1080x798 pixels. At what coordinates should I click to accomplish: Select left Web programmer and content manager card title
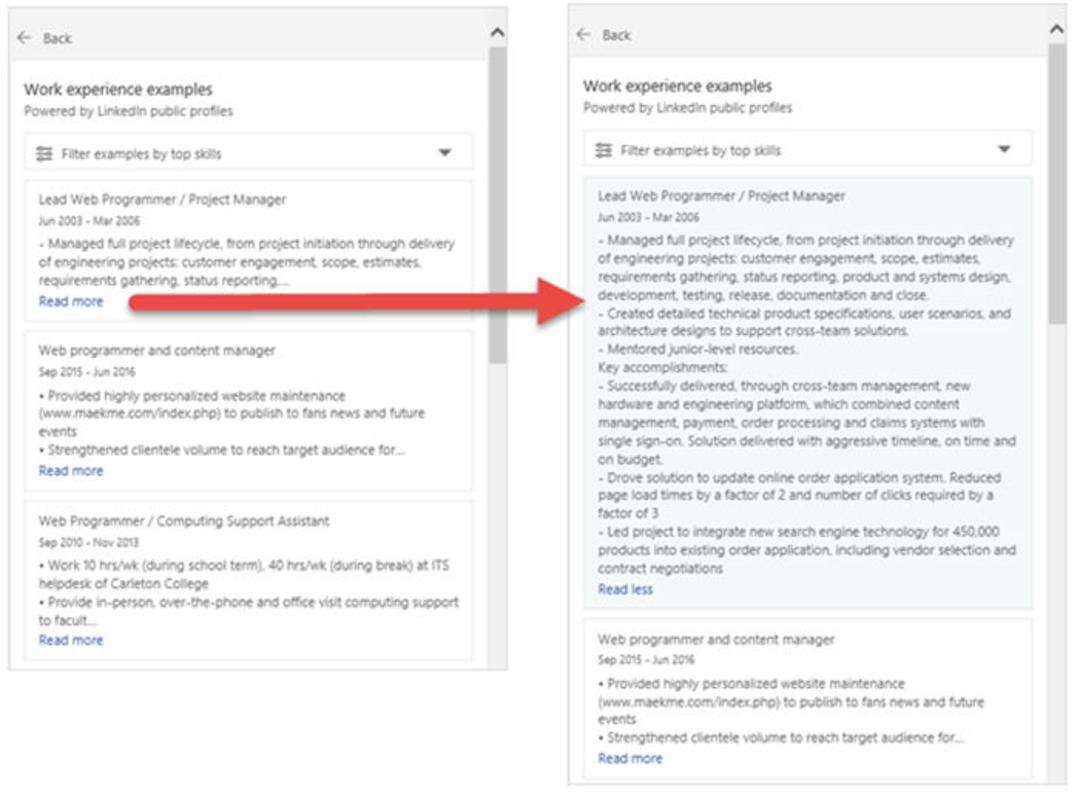[x=157, y=350]
